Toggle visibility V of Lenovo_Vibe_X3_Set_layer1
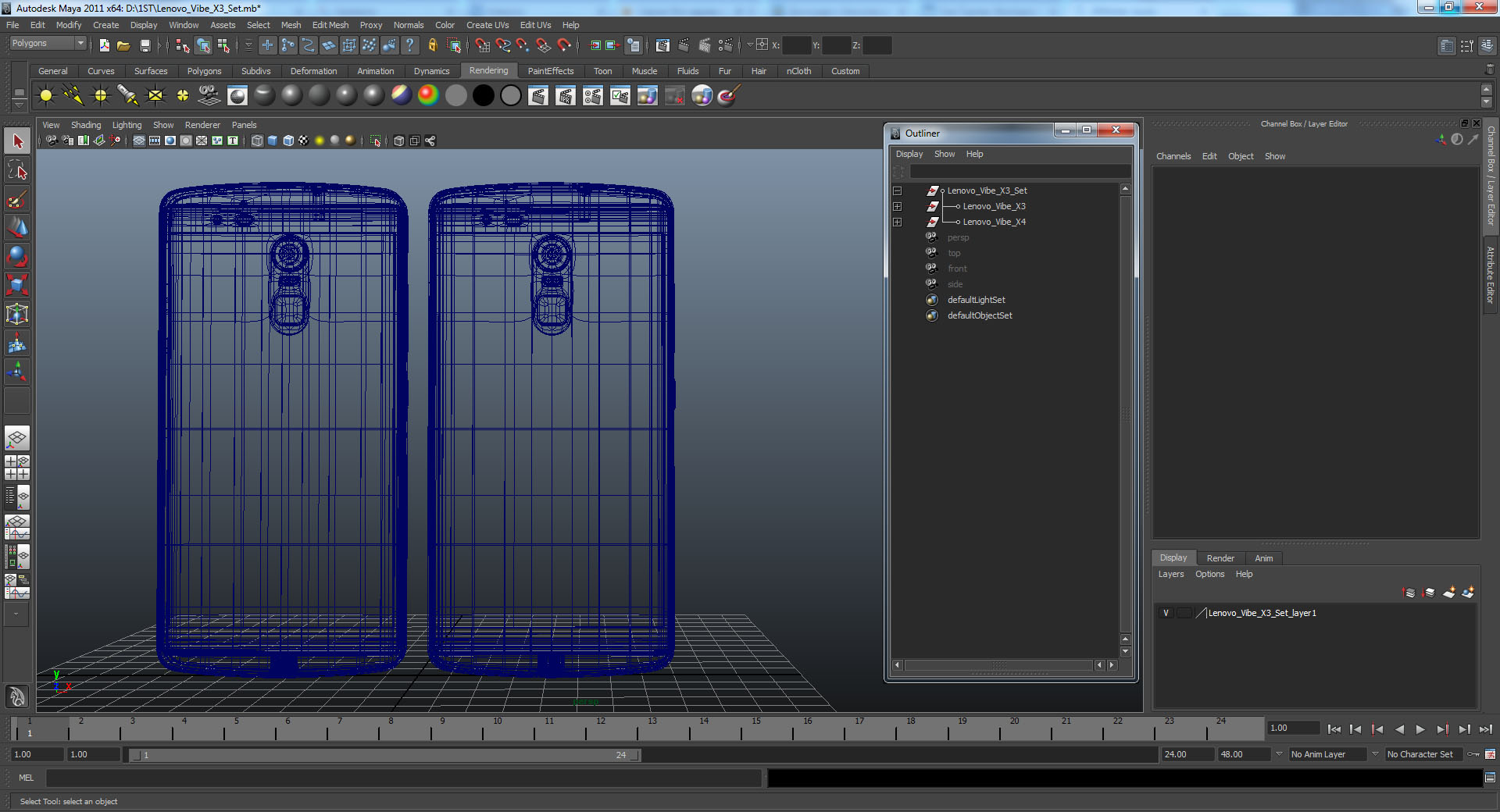1500x812 pixels. (x=1166, y=613)
